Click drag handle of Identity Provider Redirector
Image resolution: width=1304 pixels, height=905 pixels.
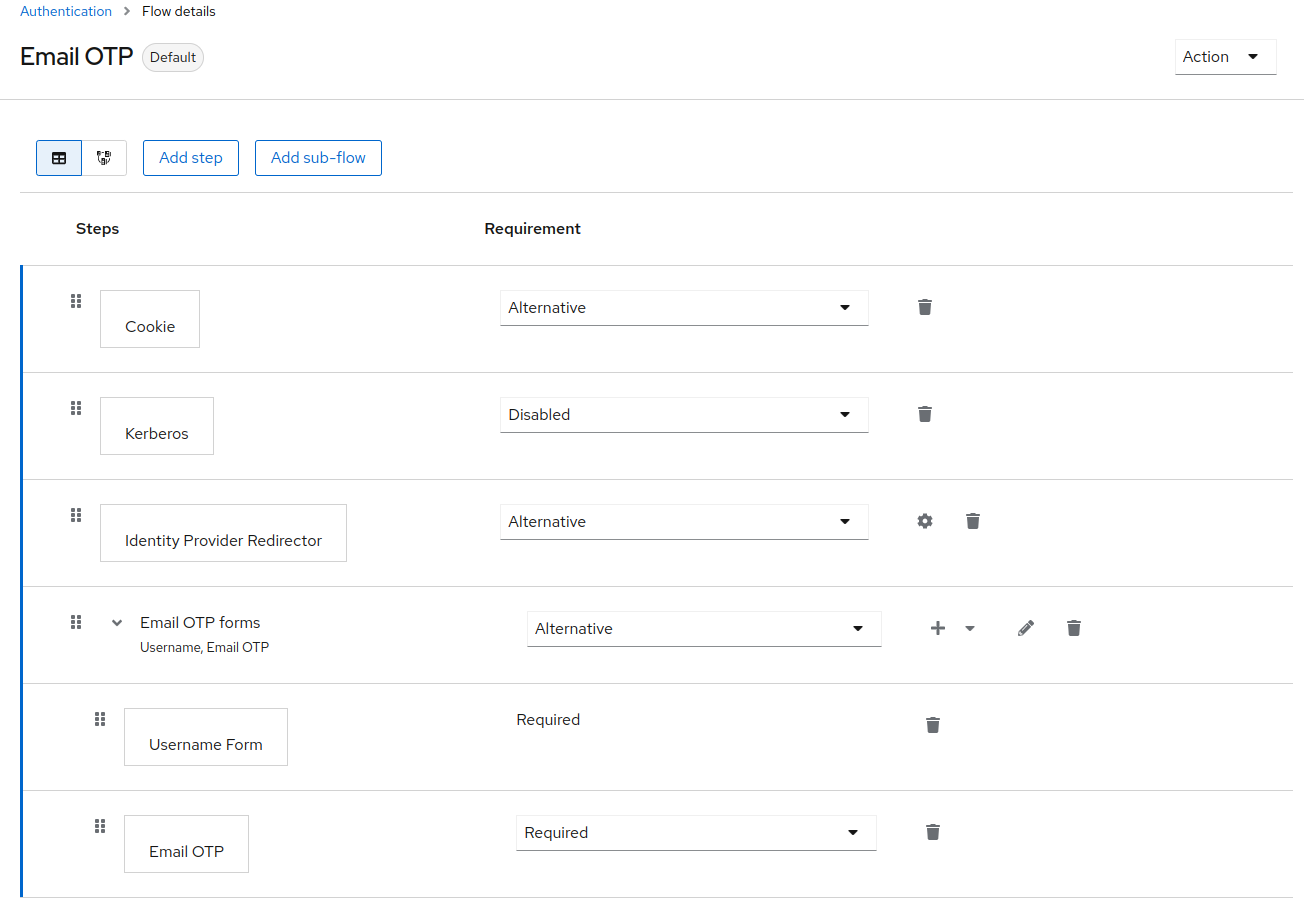click(x=76, y=515)
